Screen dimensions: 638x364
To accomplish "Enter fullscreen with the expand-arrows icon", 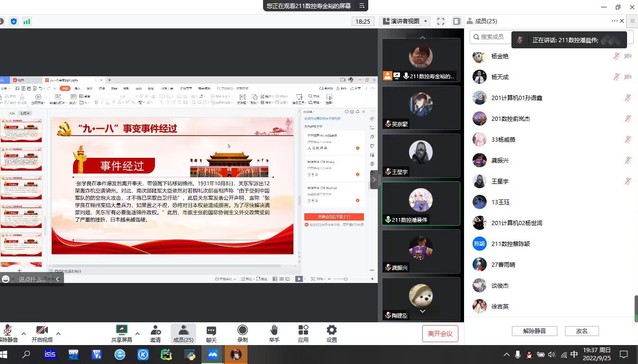I will click(x=441, y=21).
